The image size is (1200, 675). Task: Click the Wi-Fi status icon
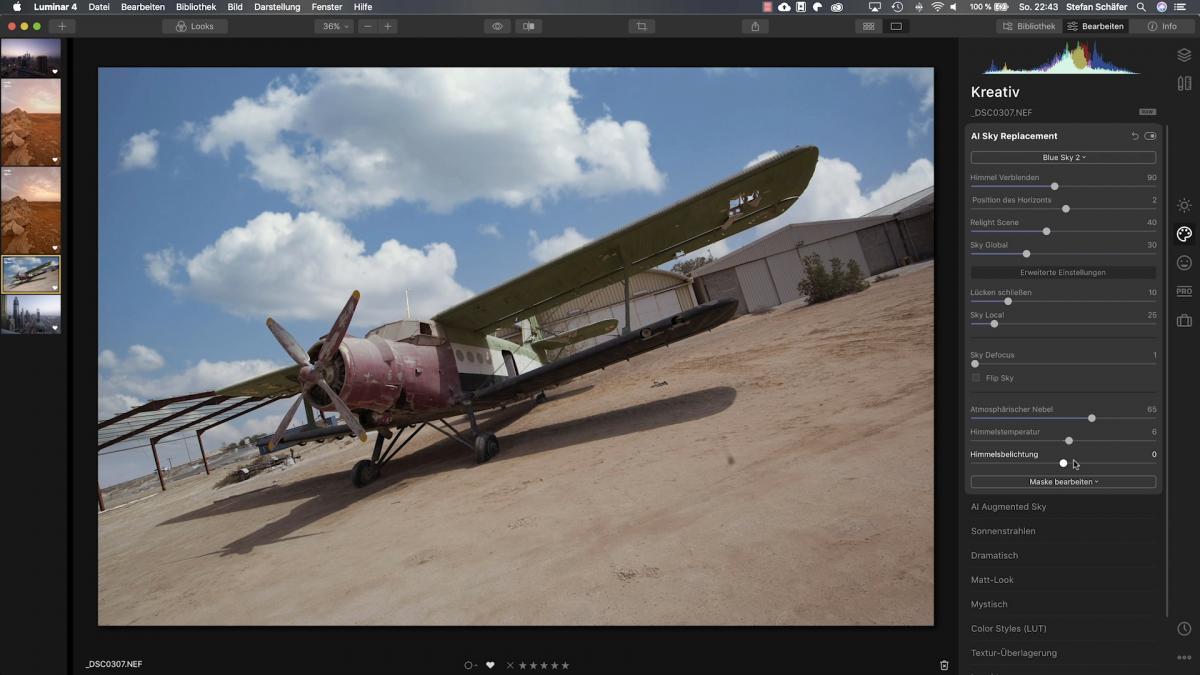pyautogui.click(x=937, y=7)
